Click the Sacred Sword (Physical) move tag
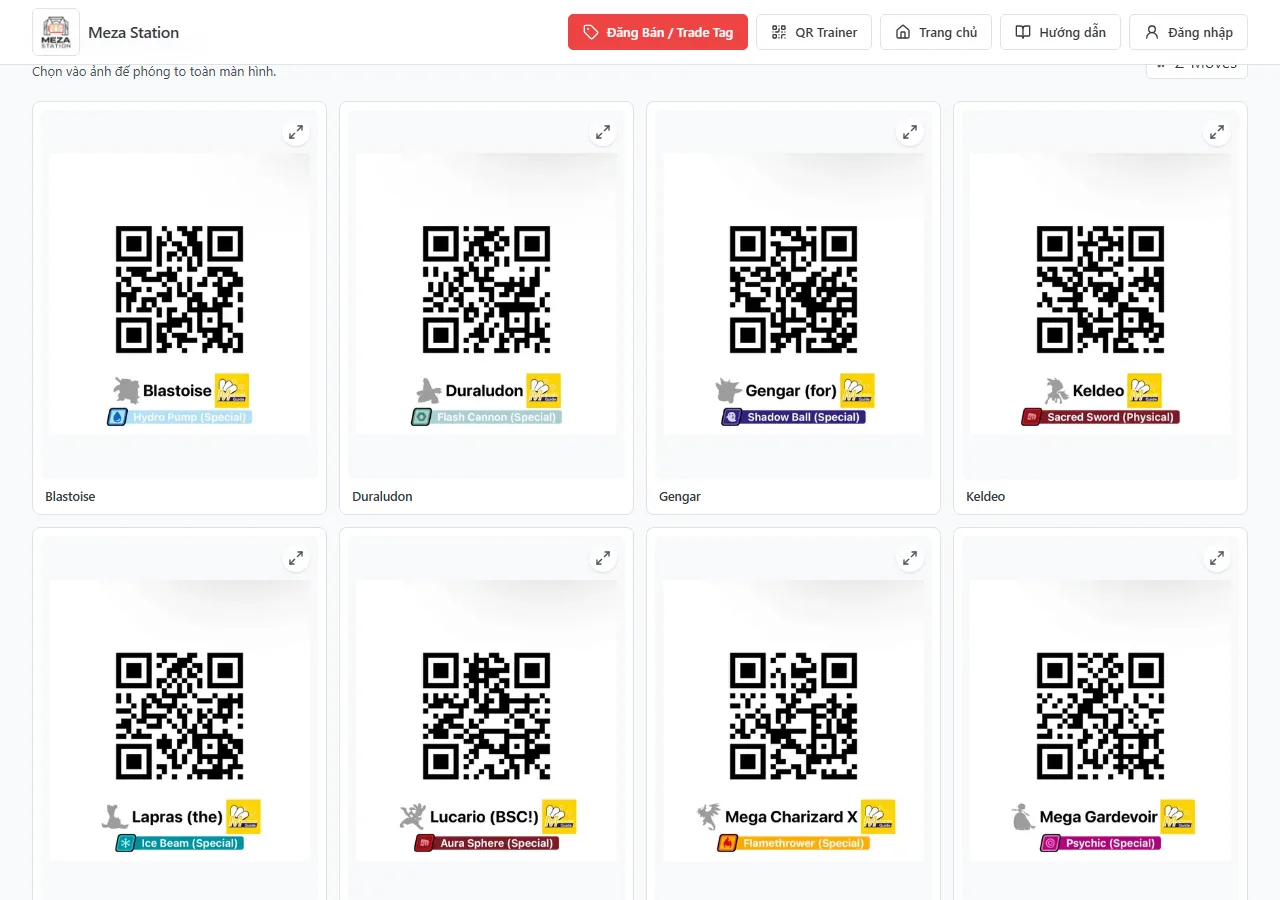Viewport: 1280px width, 900px height. pos(1101,417)
